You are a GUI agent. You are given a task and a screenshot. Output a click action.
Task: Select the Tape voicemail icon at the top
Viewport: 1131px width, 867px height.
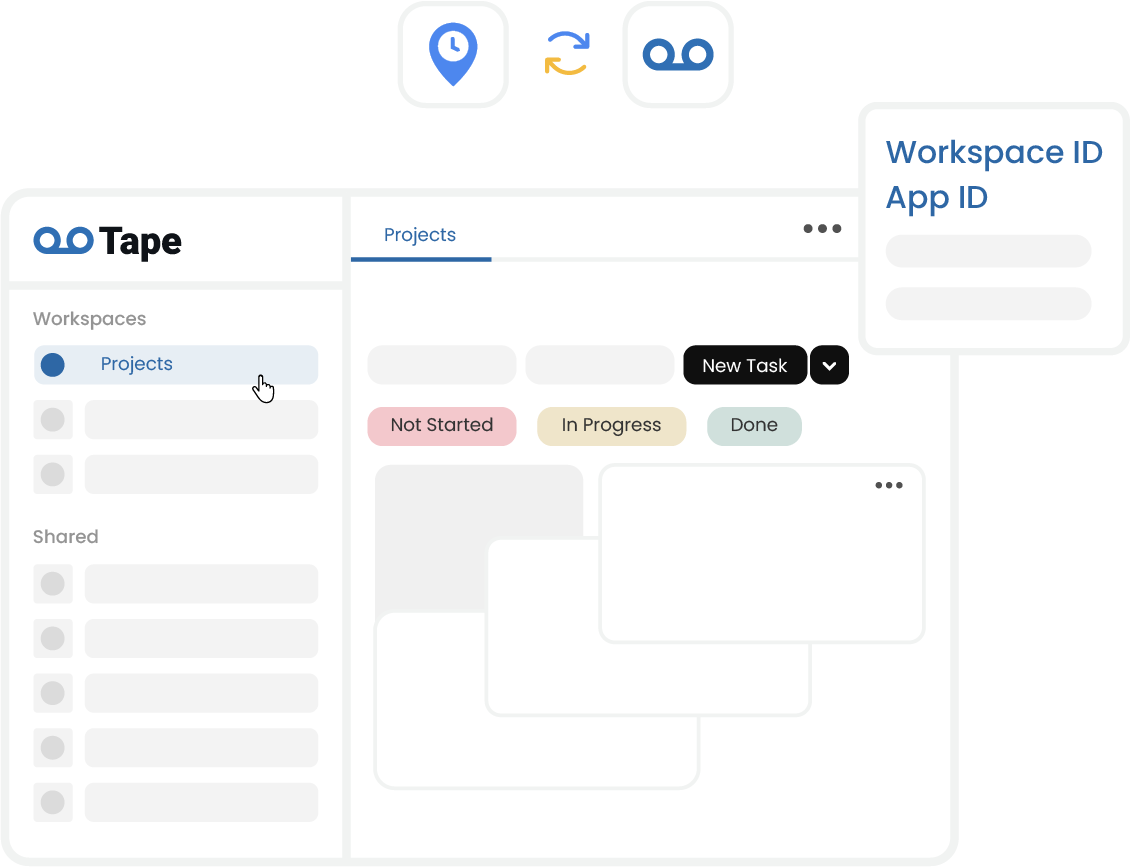point(678,54)
